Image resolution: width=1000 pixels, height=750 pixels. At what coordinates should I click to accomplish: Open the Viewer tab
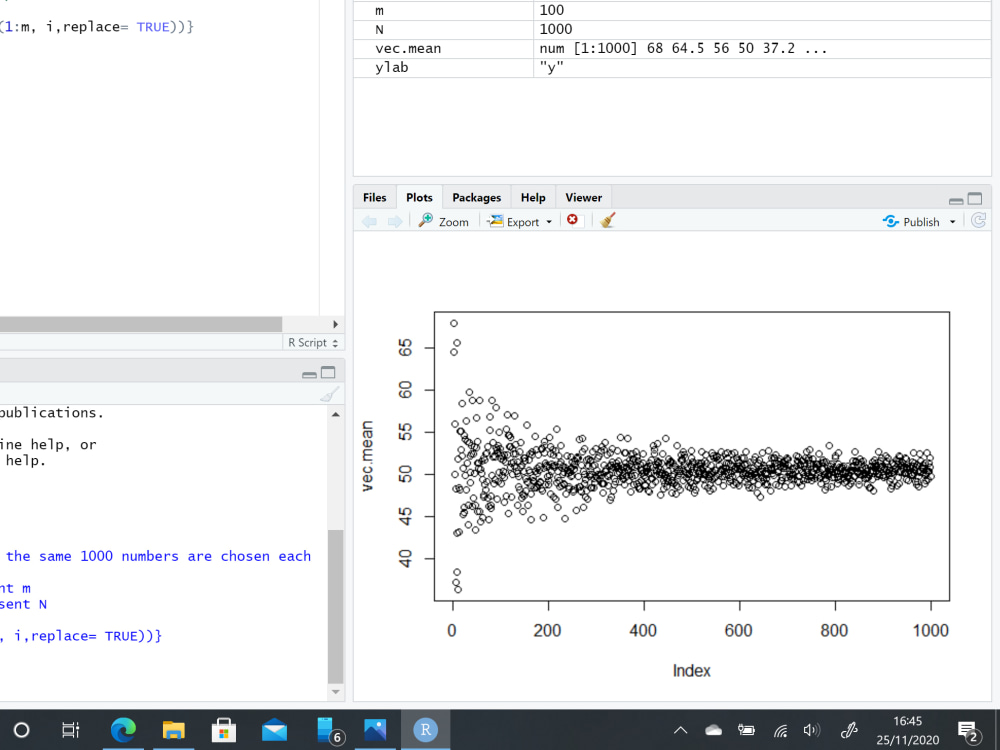[x=583, y=197]
